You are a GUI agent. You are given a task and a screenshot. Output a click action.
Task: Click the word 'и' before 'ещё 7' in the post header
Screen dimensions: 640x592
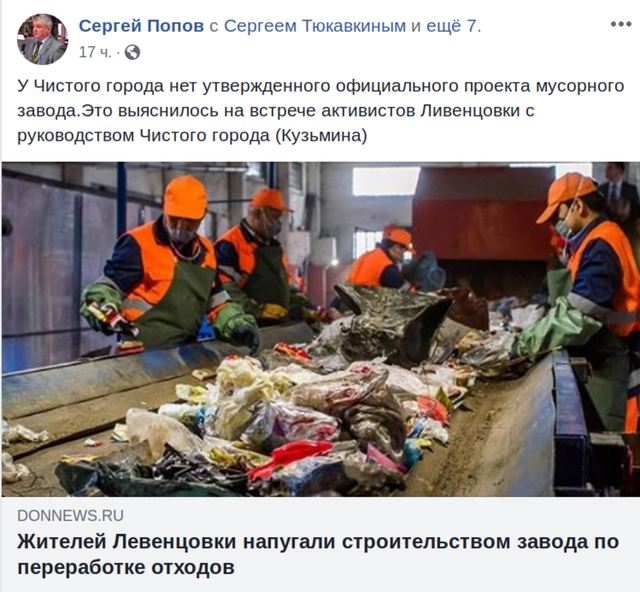(x=416, y=26)
